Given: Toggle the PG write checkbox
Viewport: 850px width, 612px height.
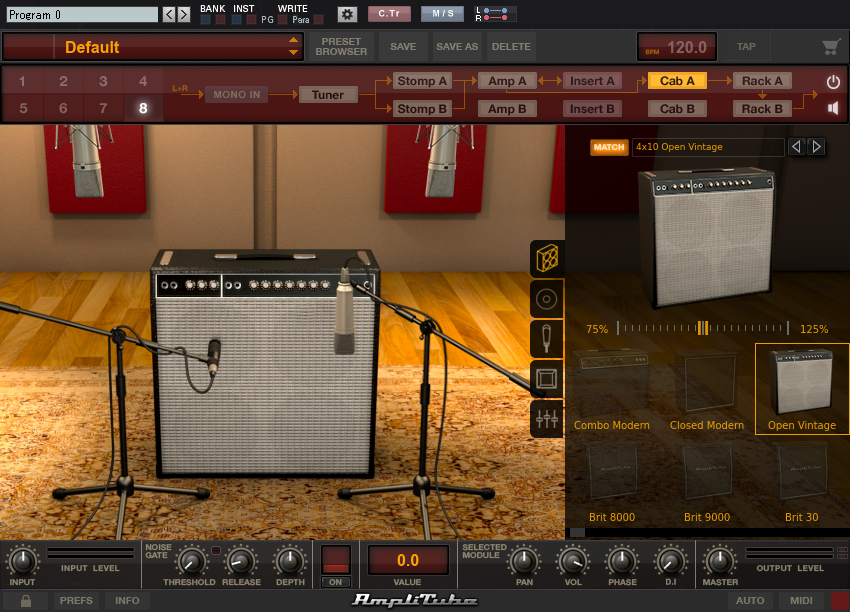Looking at the screenshot, I should [x=282, y=20].
